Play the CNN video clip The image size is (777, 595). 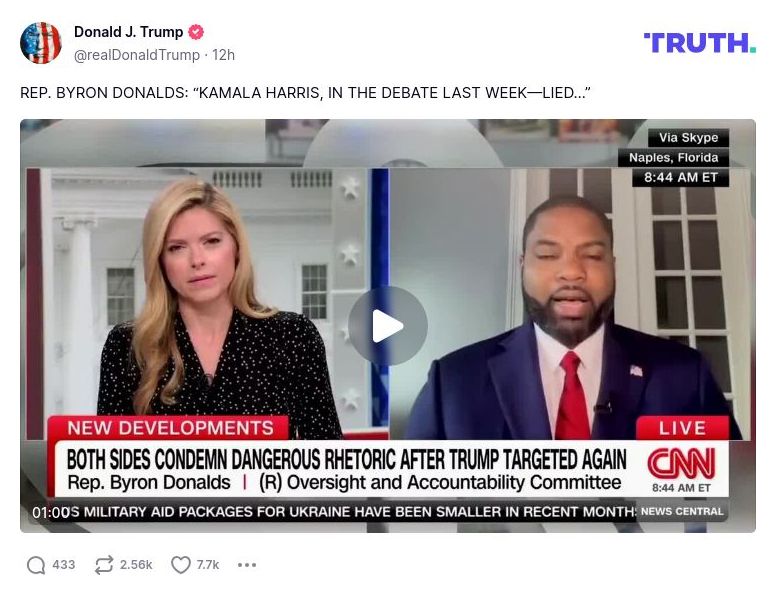pyautogui.click(x=388, y=326)
